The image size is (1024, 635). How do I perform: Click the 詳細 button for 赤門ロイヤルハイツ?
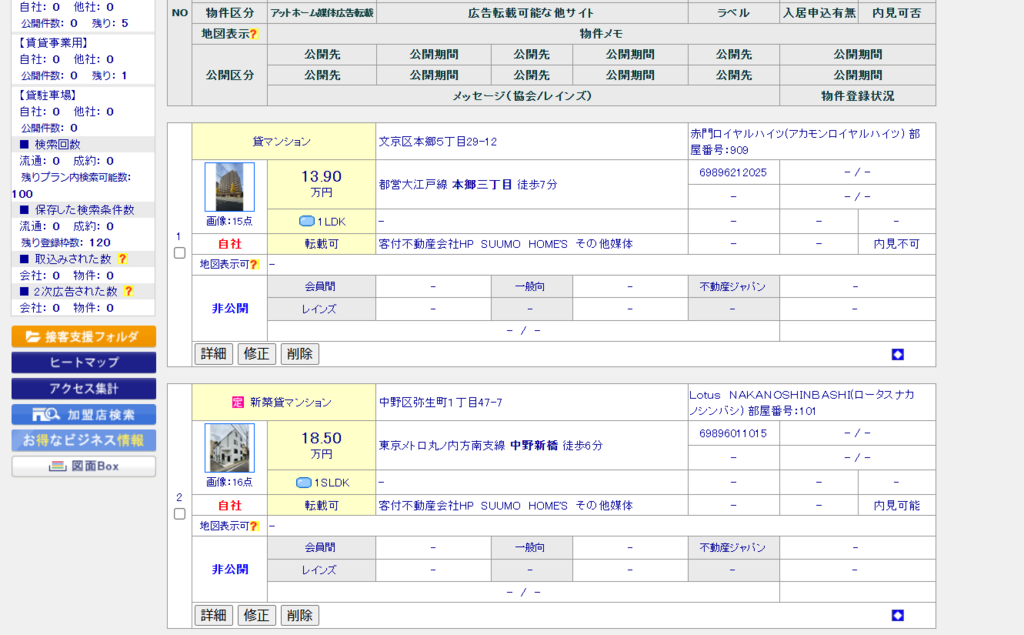click(213, 354)
